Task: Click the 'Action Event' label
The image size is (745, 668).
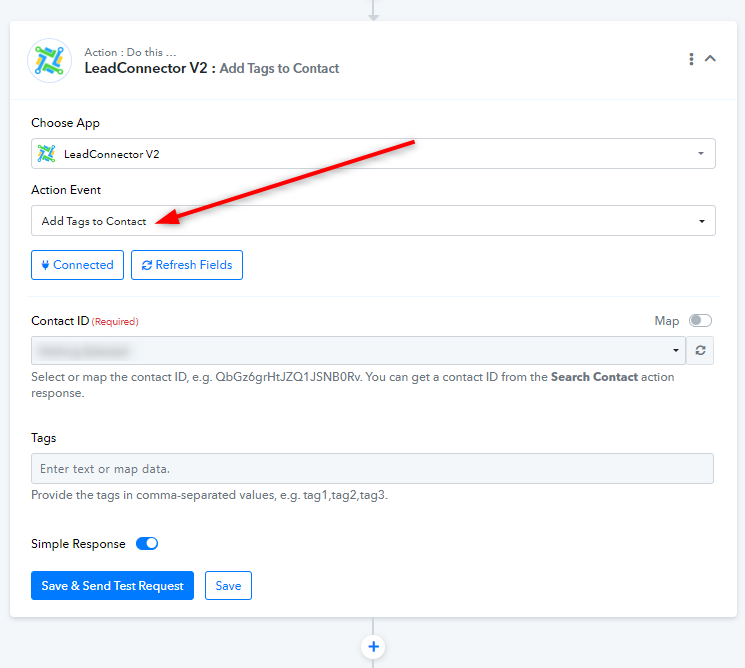Action: click(x=66, y=190)
